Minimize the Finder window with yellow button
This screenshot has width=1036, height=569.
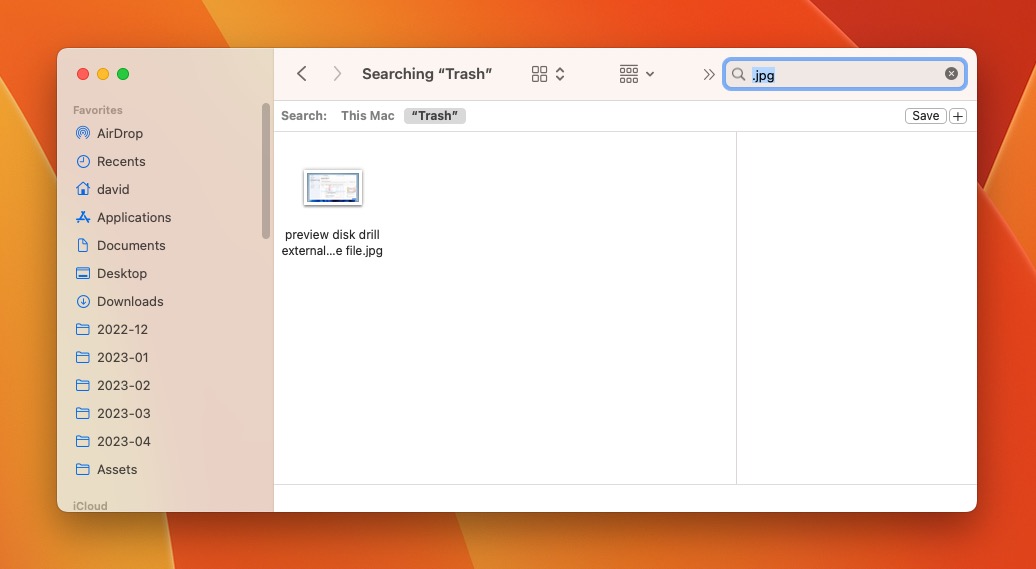(x=103, y=74)
